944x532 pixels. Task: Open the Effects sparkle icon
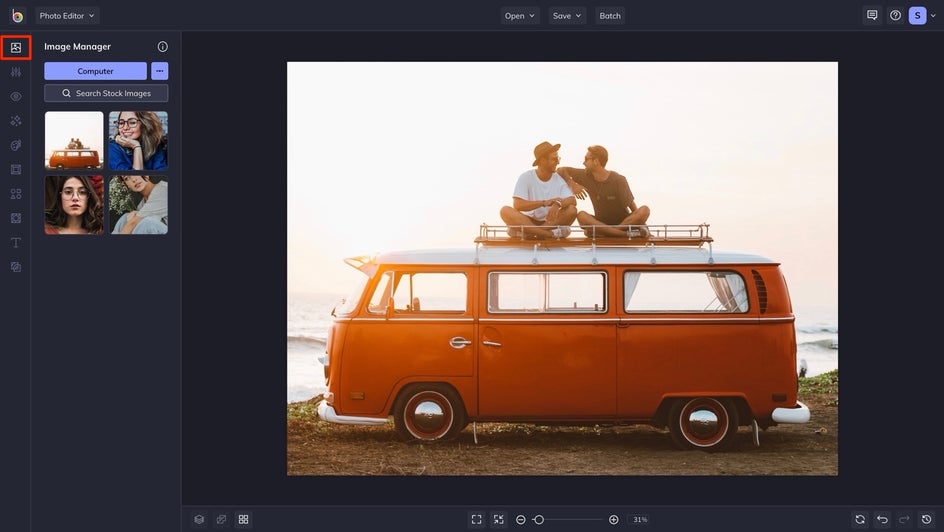click(x=16, y=121)
